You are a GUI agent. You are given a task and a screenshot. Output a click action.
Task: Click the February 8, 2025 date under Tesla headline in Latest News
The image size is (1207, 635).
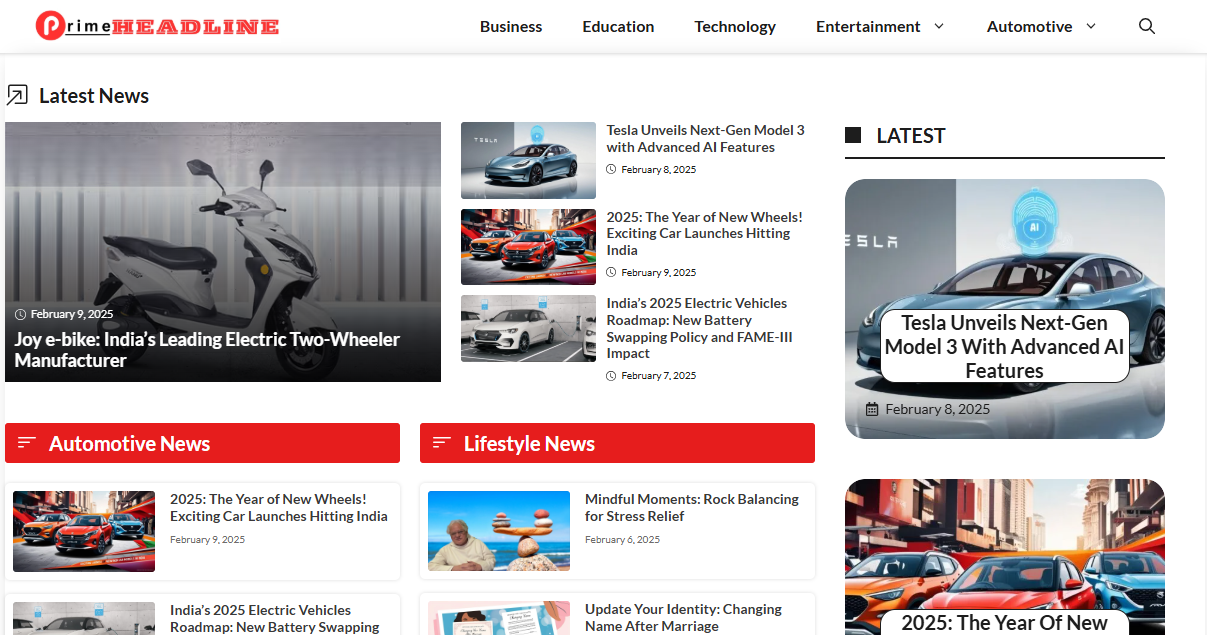(658, 170)
